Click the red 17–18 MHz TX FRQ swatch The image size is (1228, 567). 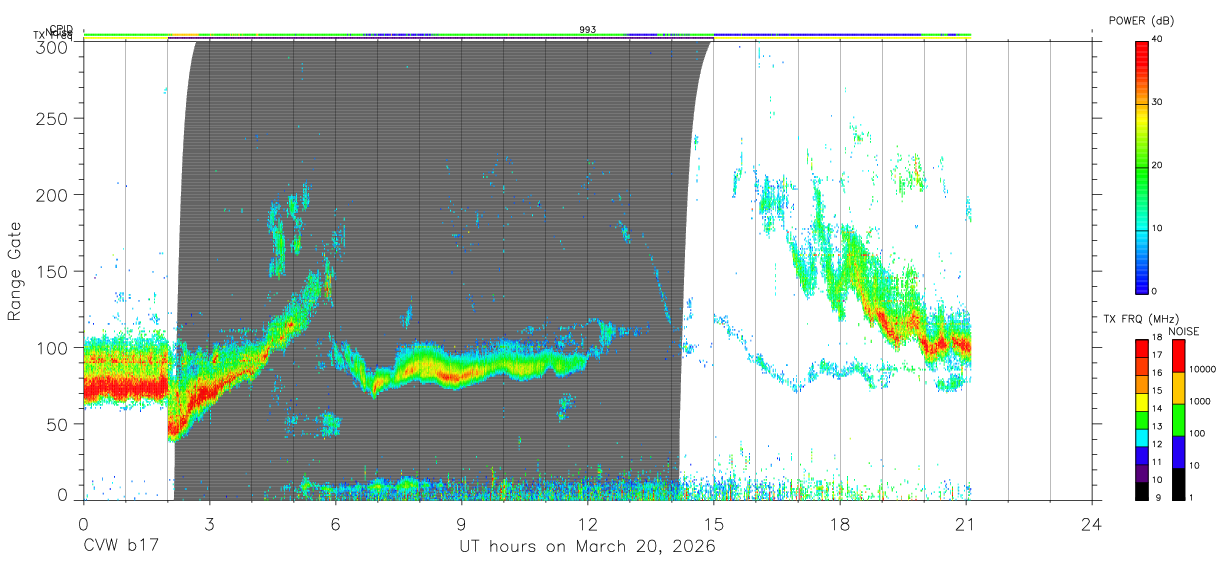(x=1142, y=349)
